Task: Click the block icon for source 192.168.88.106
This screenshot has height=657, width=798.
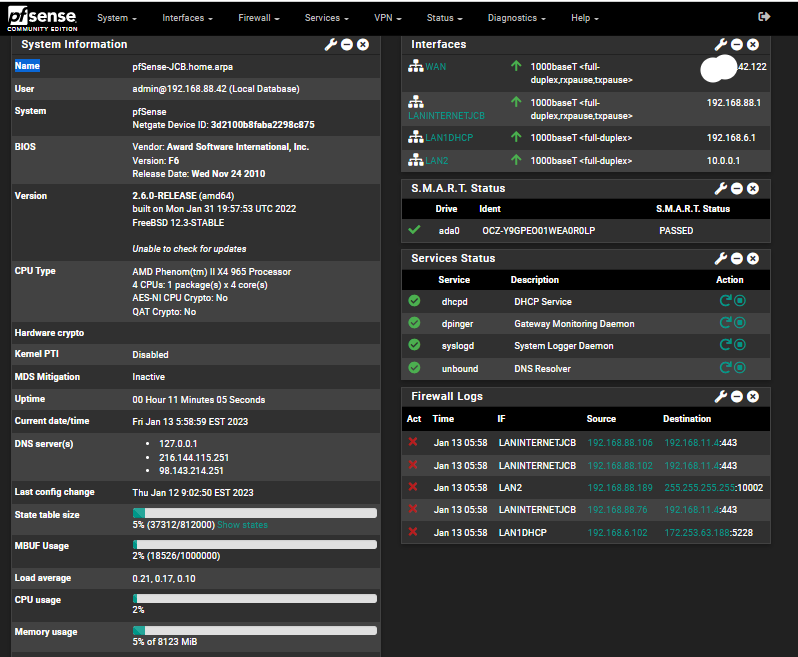Action: [x=413, y=442]
